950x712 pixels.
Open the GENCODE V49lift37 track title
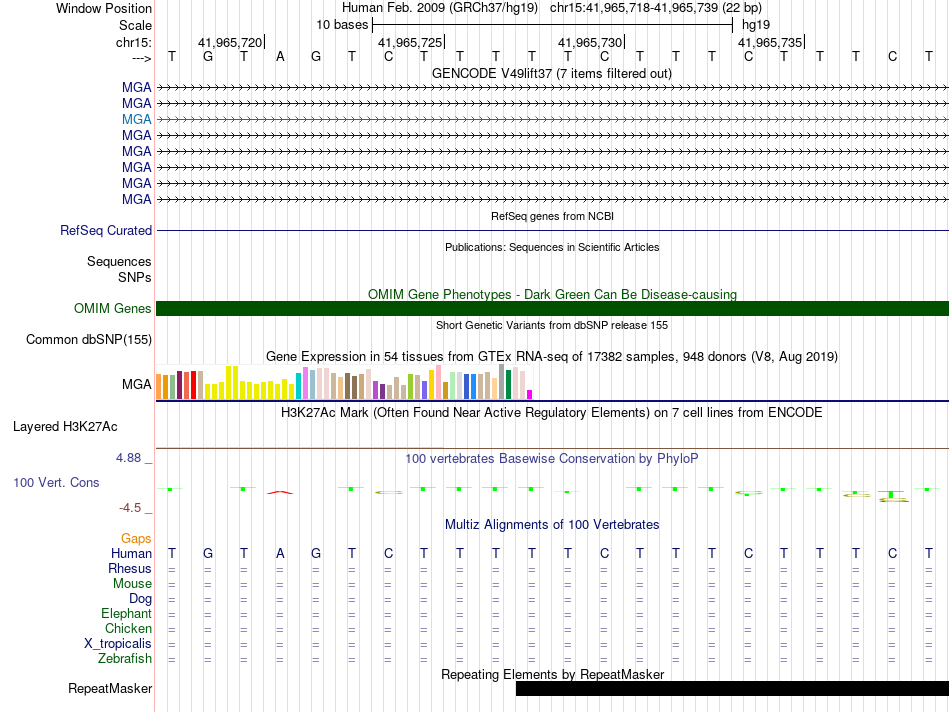(x=551, y=73)
